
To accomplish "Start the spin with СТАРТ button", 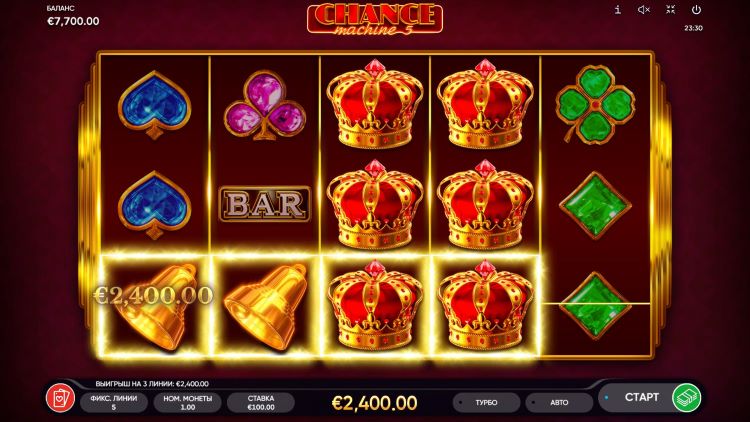I will (641, 397).
